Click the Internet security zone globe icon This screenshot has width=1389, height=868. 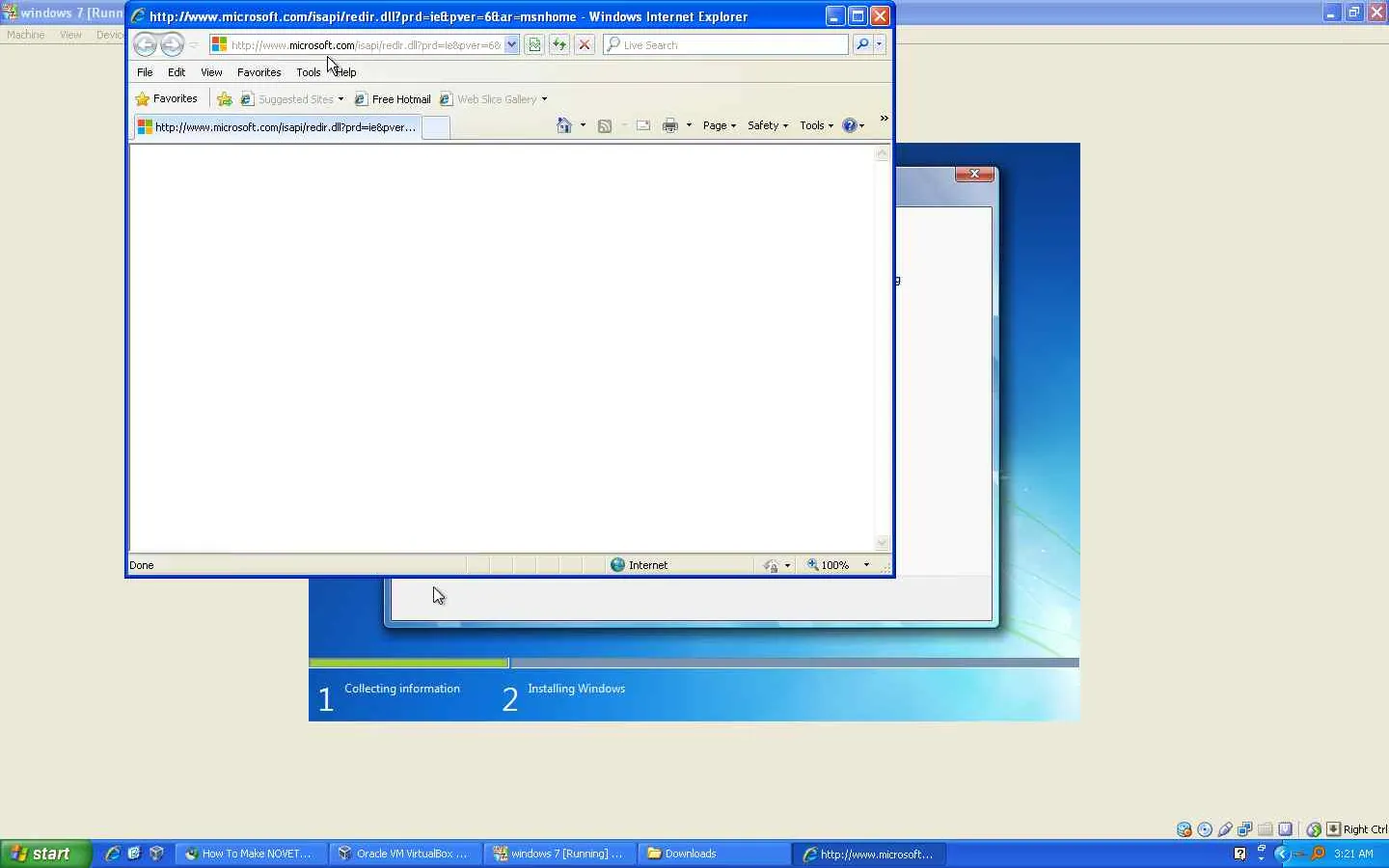tap(618, 565)
